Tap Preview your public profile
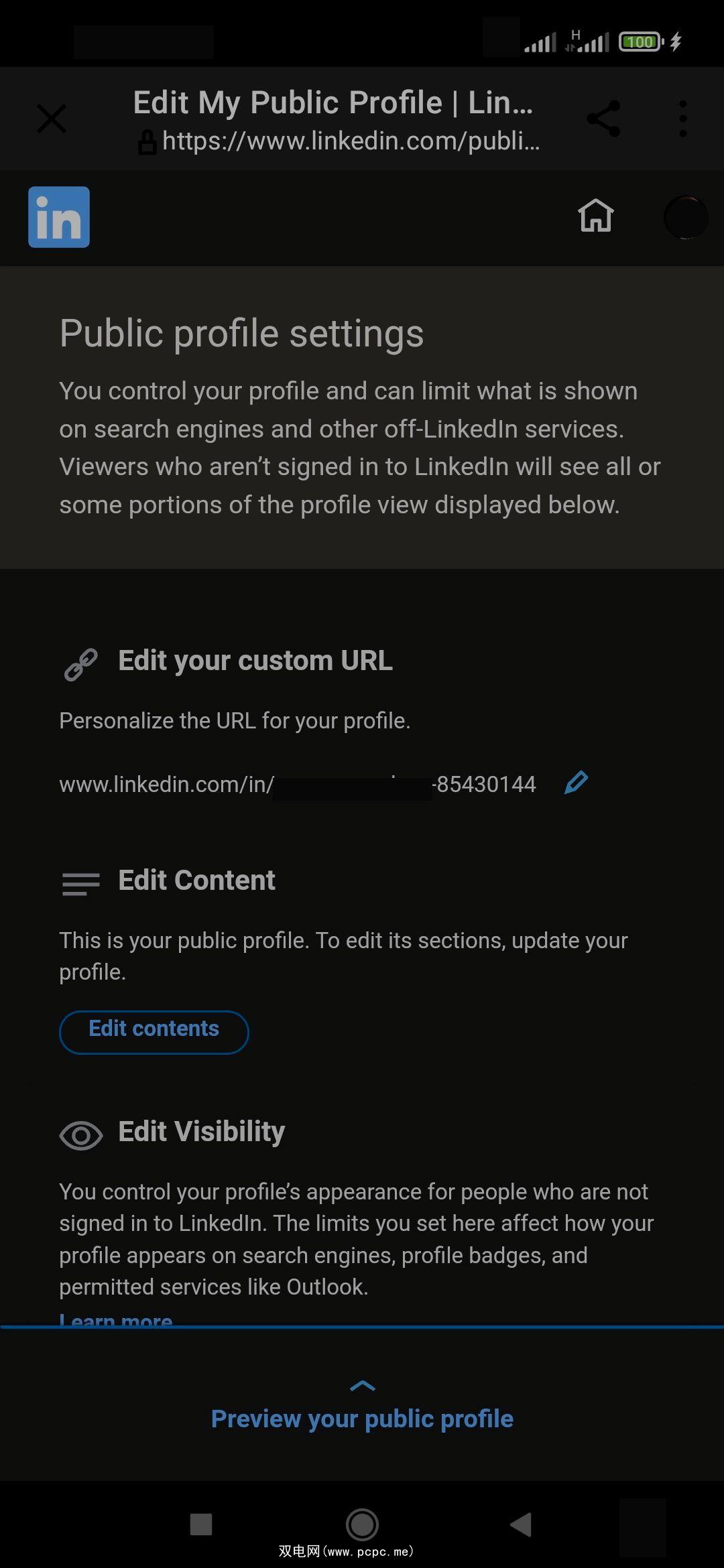Image resolution: width=724 pixels, height=1568 pixels. tap(362, 1419)
